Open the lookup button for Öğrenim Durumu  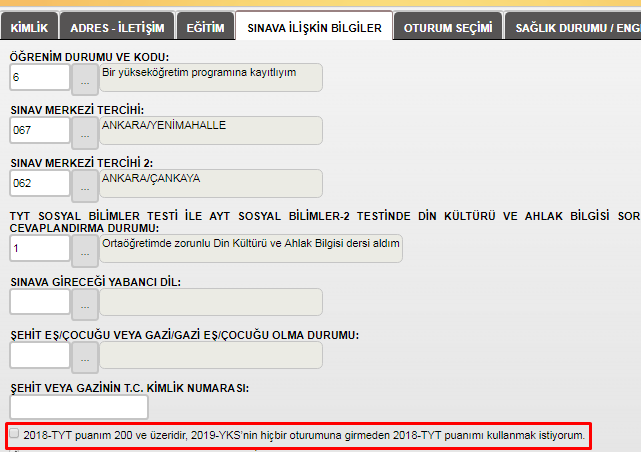click(84, 78)
